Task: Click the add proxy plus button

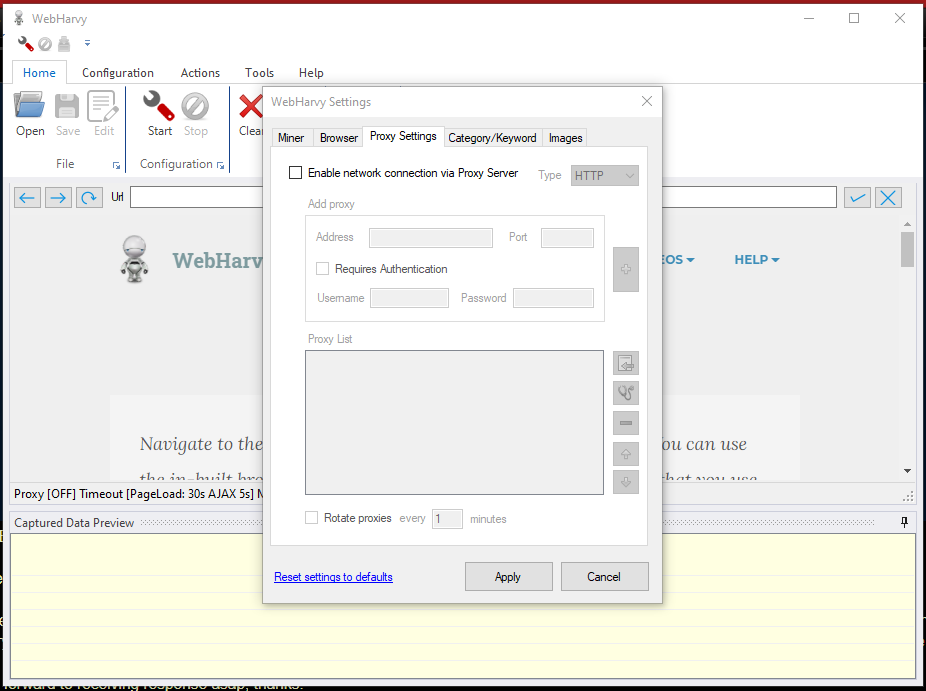Action: pyautogui.click(x=626, y=269)
